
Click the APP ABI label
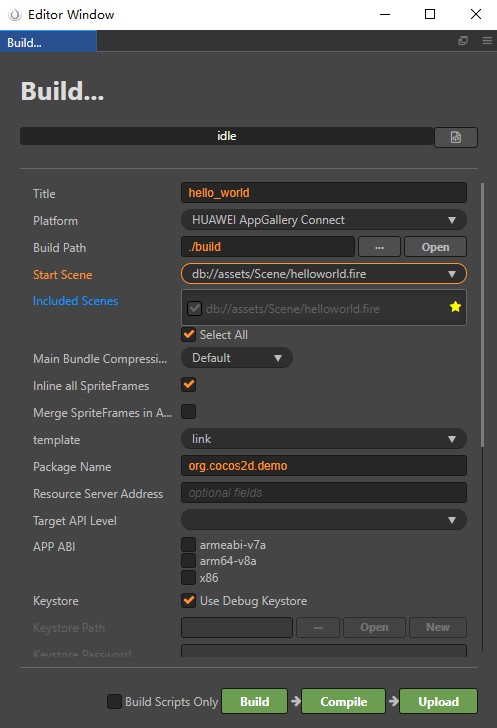click(x=54, y=547)
